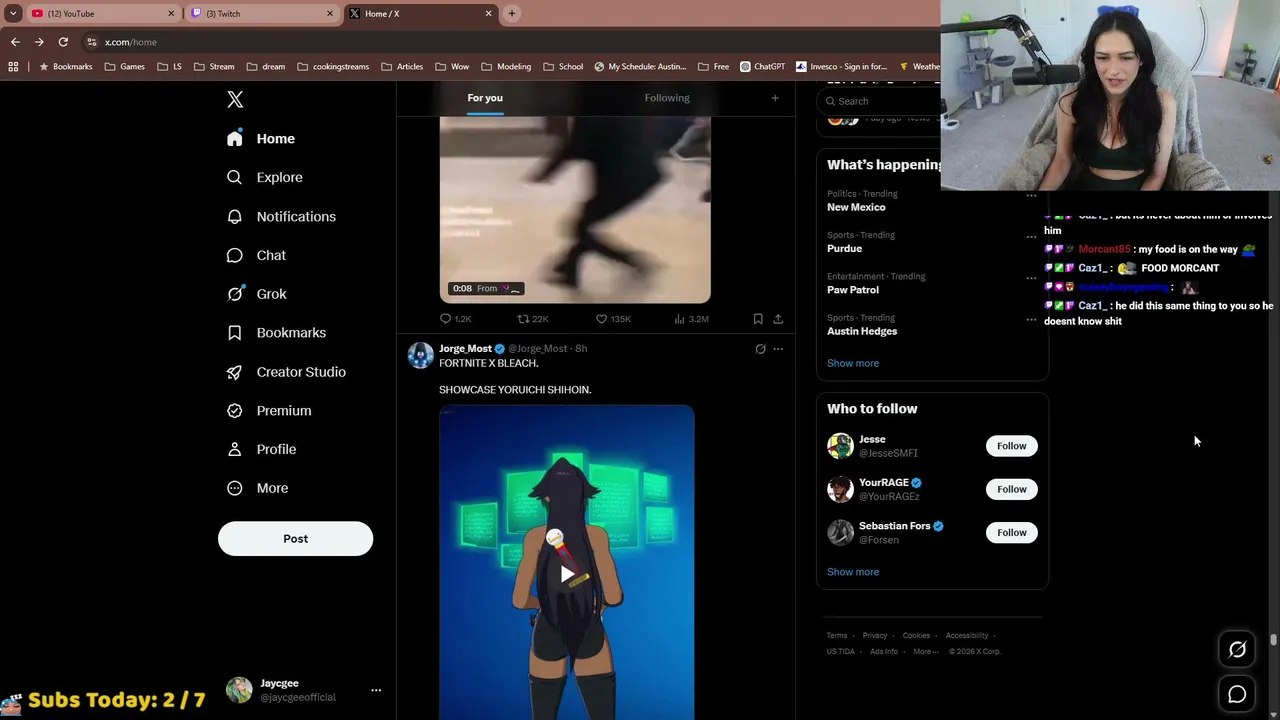Open Creator Studio icon
Screen dimensions: 1280x720
point(235,372)
